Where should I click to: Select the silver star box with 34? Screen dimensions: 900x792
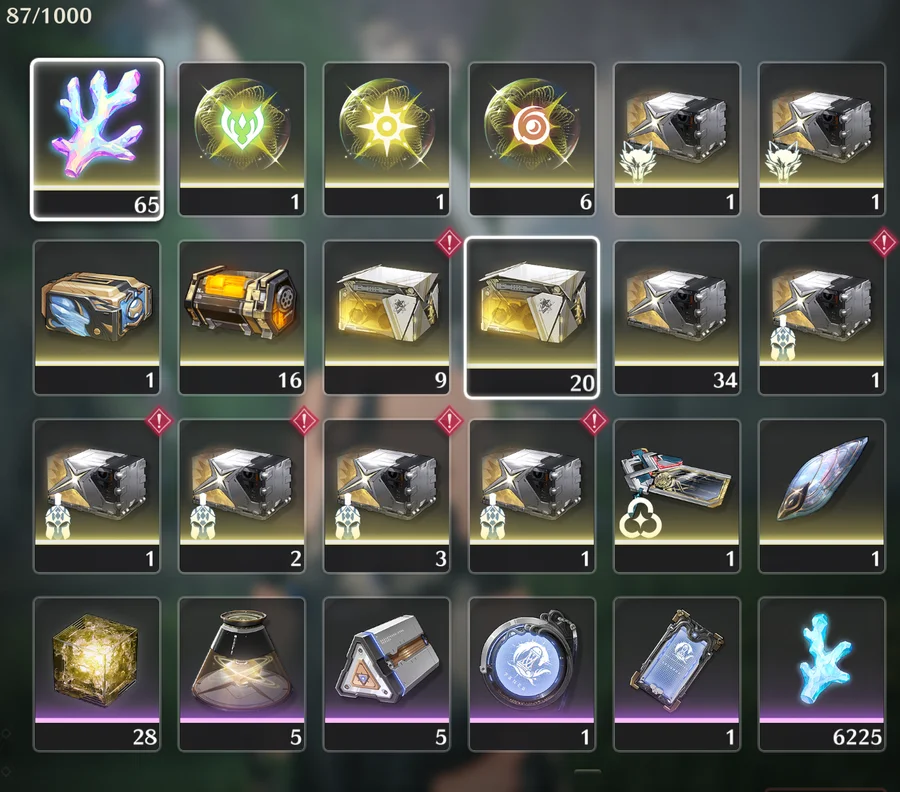tap(677, 317)
